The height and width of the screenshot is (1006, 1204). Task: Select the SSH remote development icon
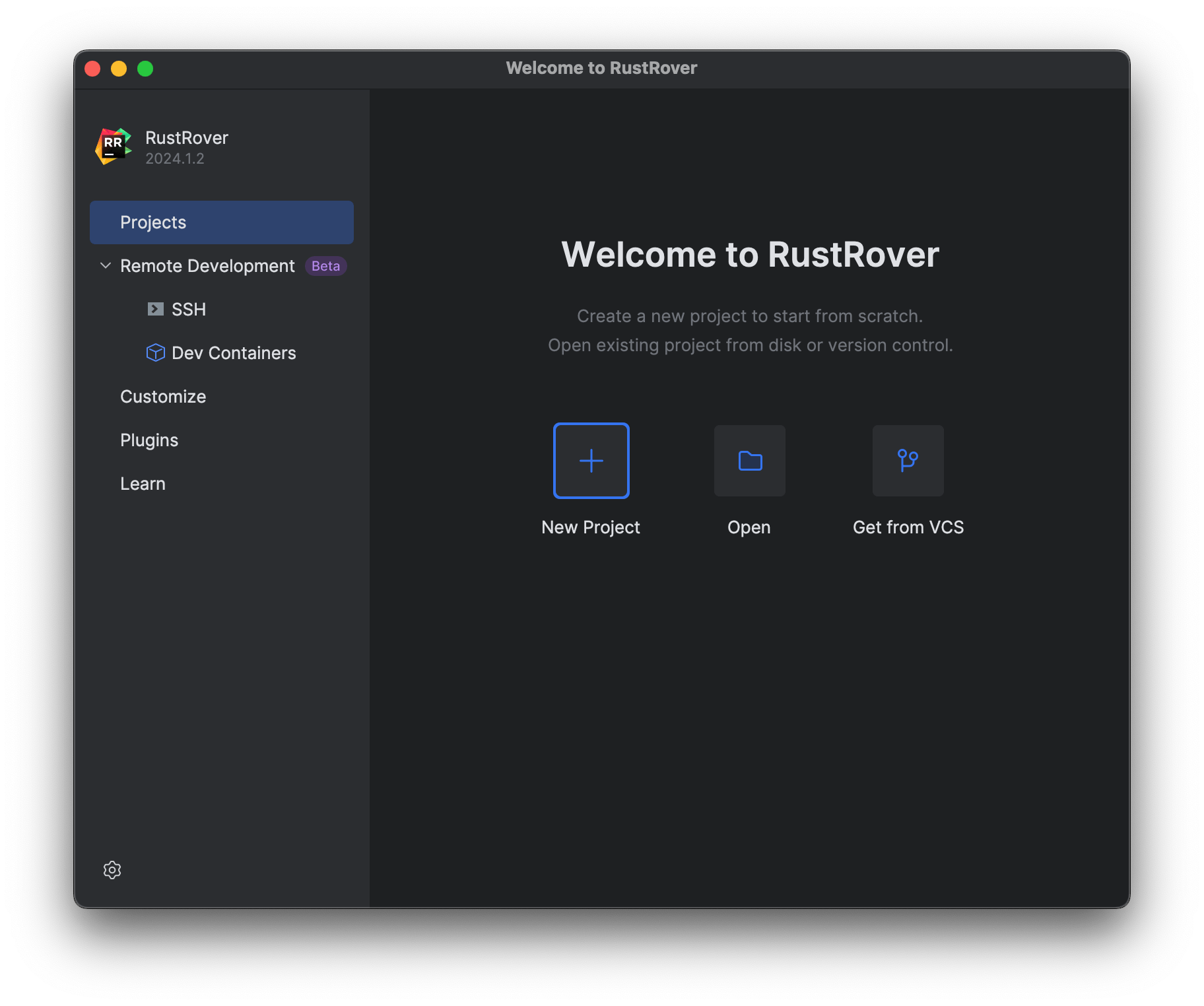[x=155, y=309]
